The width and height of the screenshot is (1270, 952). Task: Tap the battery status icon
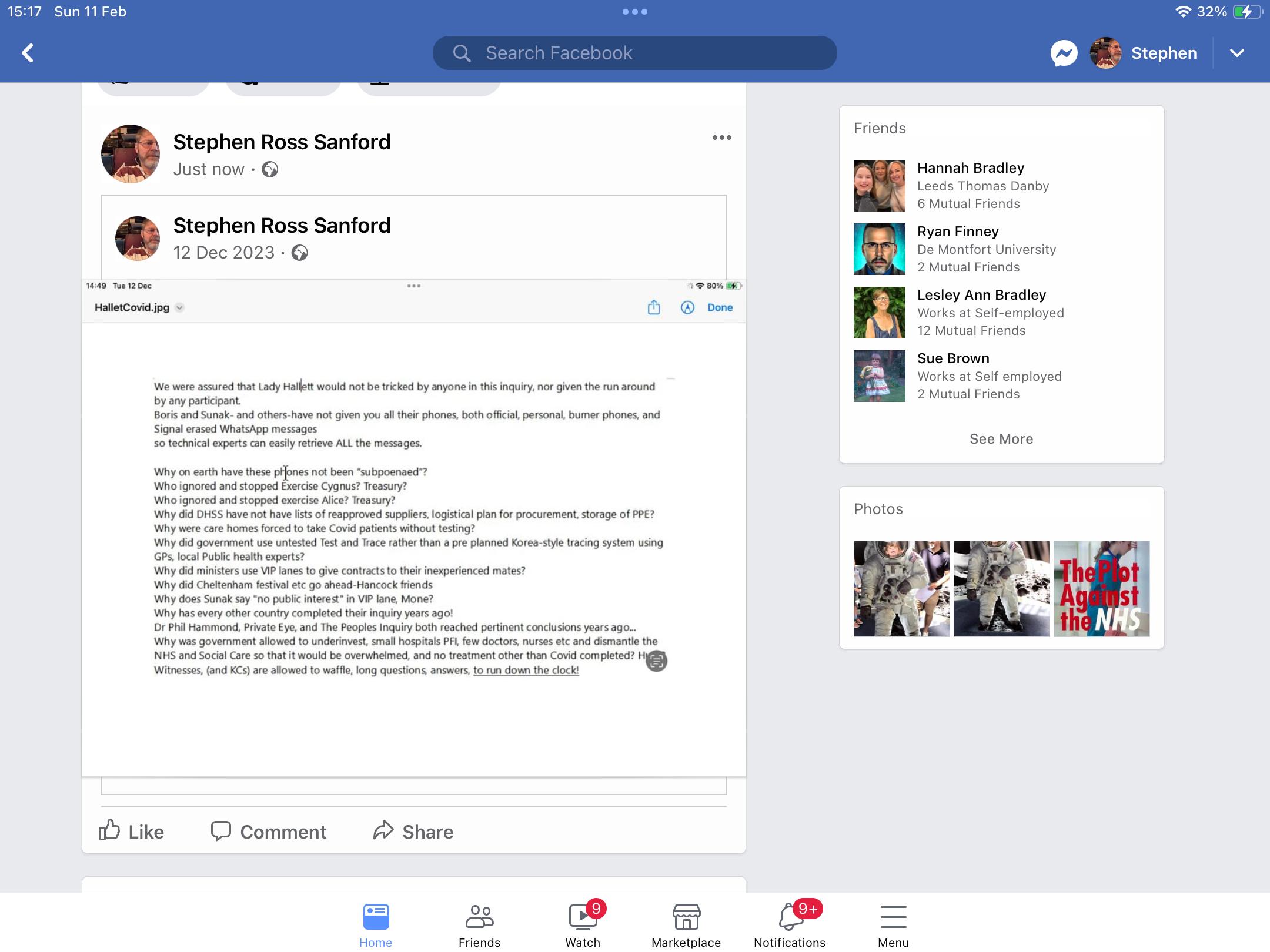tap(1248, 12)
